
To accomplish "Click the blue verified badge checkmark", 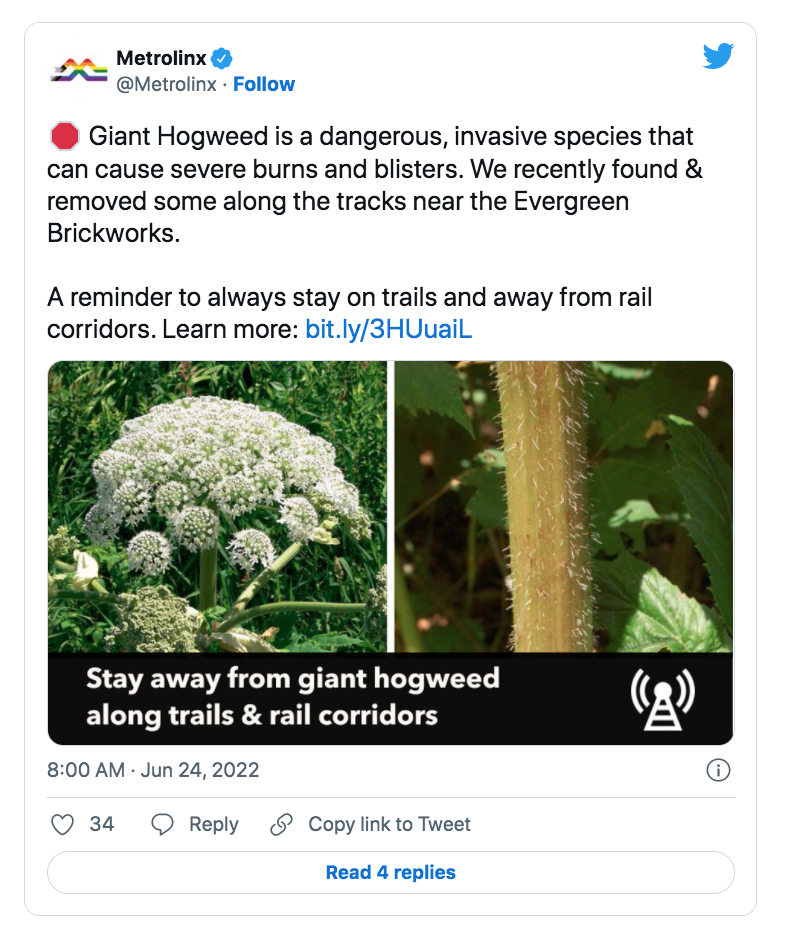I will point(222,59).
